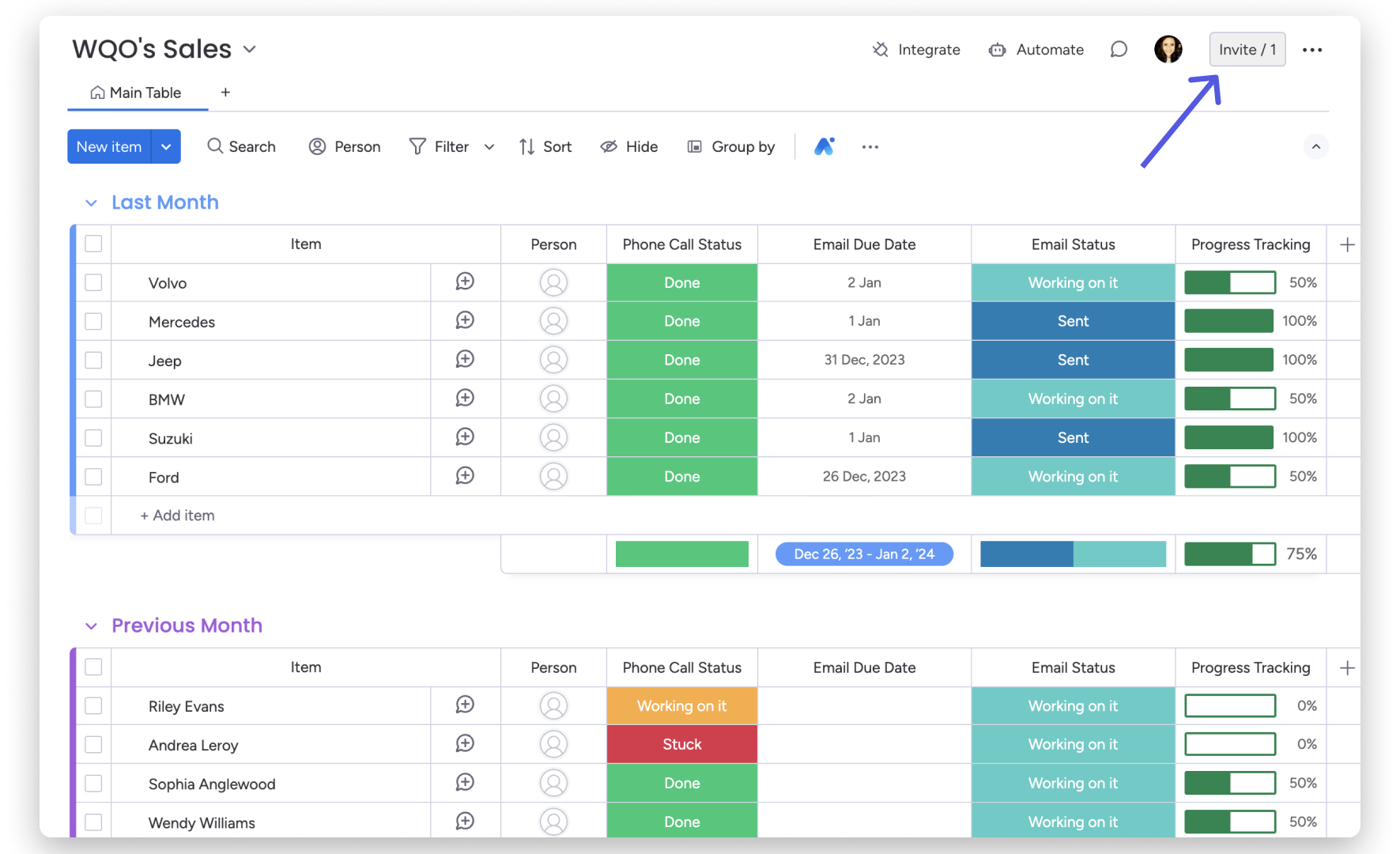1400x854 pixels.
Task: Open the WQO's Sales title dropdown
Action: [250, 49]
